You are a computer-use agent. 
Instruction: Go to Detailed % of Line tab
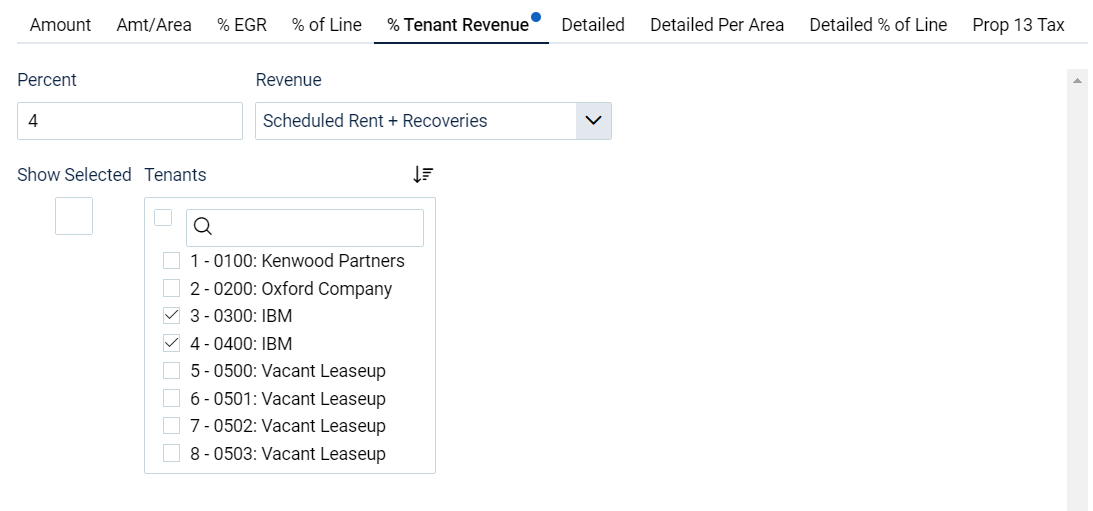point(878,25)
